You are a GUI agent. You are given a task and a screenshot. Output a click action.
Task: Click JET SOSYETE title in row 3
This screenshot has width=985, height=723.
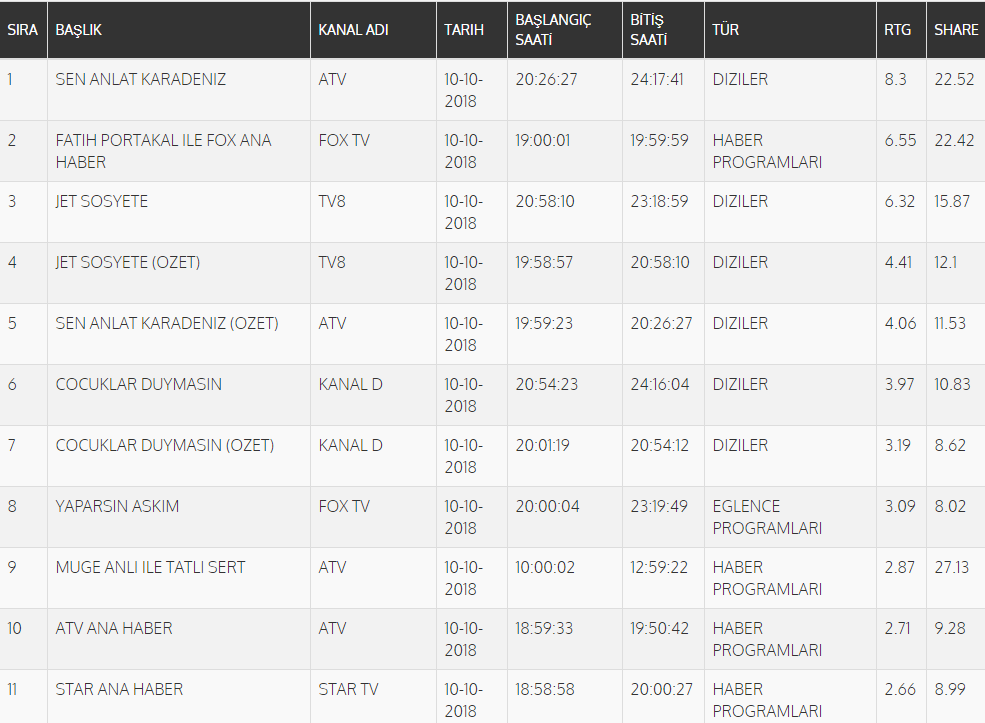pyautogui.click(x=102, y=201)
